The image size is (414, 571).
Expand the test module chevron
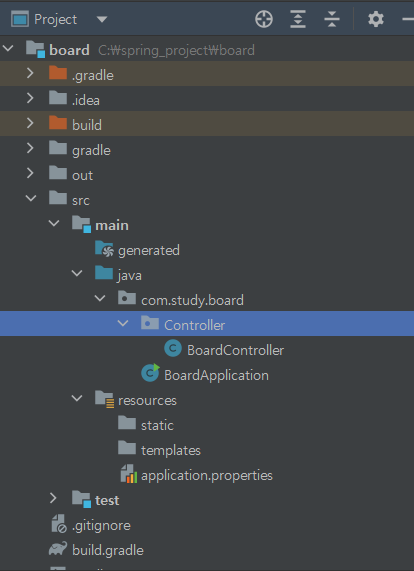(x=53, y=498)
